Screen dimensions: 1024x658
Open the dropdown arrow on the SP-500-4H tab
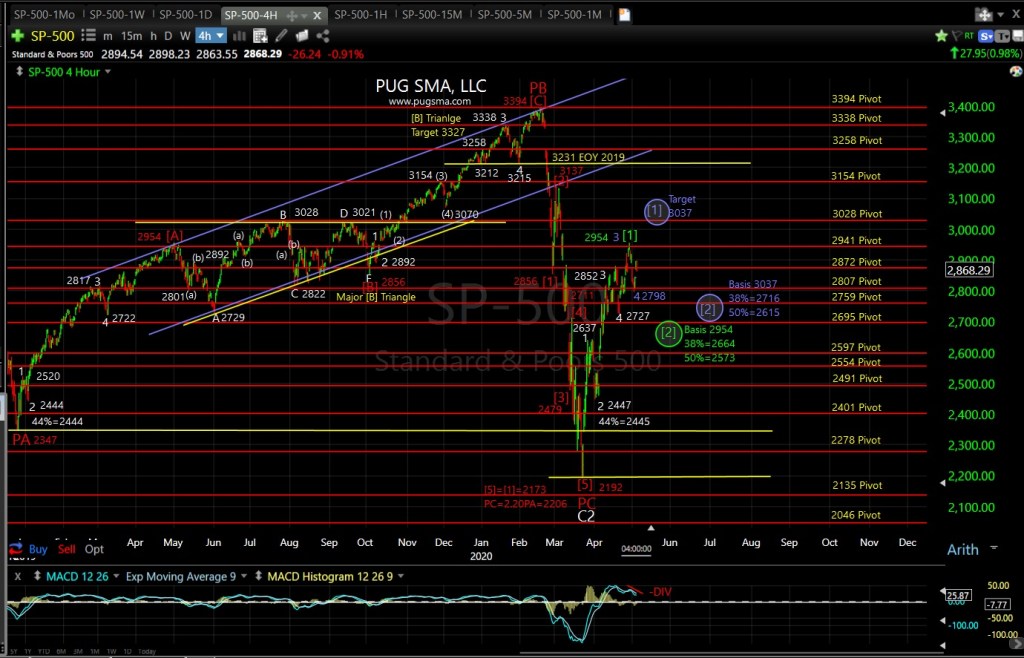tap(305, 14)
